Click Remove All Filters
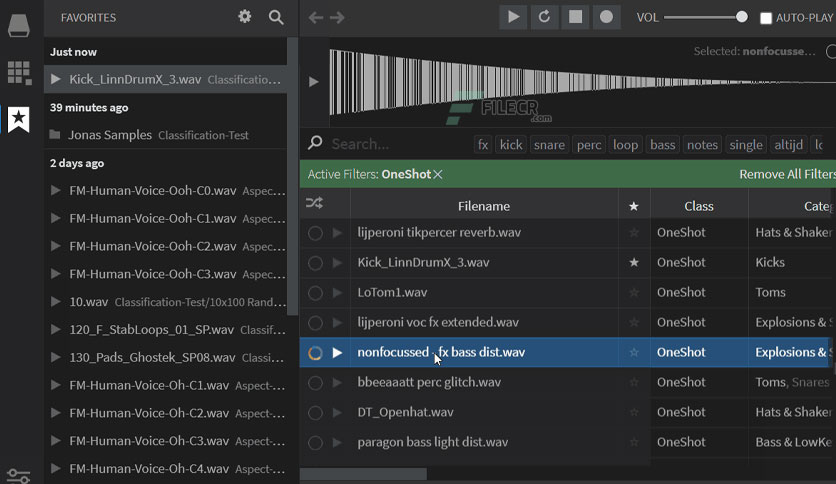 (x=787, y=174)
